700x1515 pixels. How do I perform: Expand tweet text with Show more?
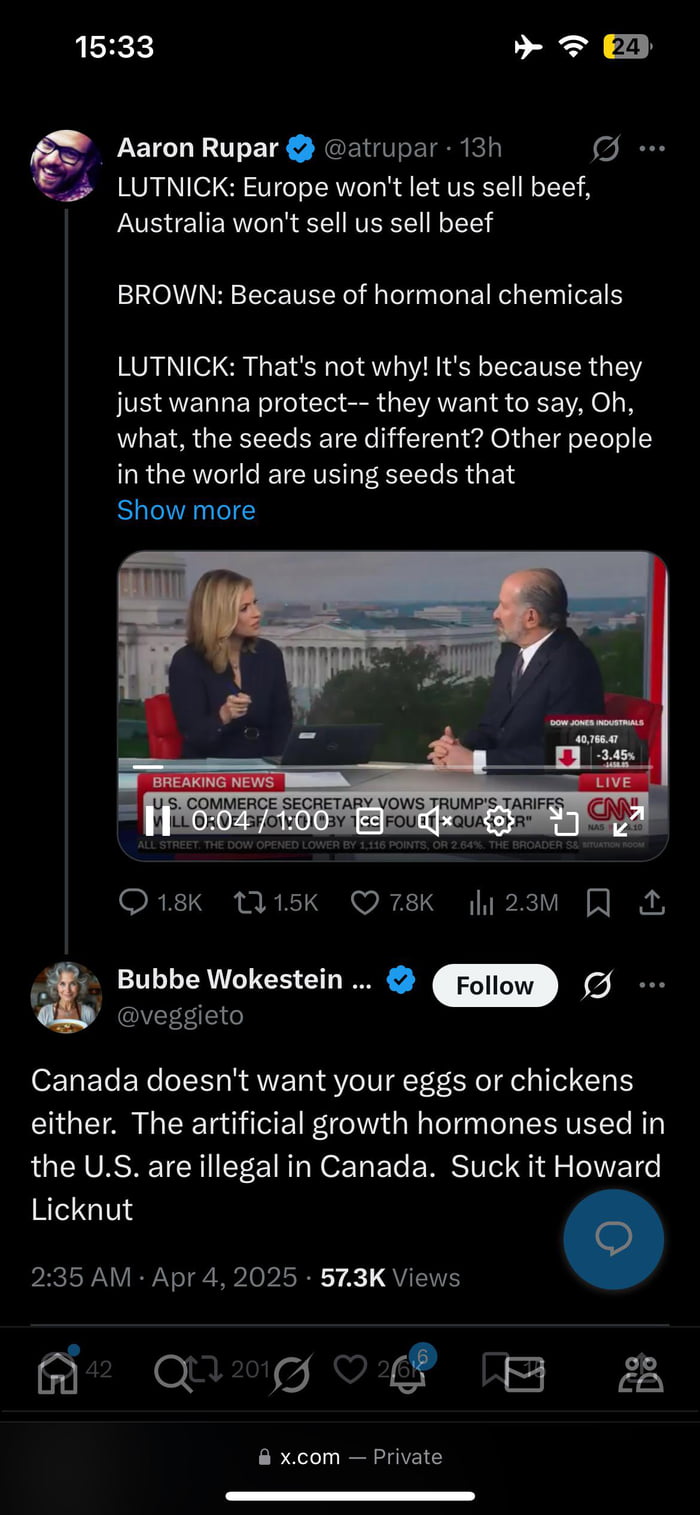tap(186, 510)
